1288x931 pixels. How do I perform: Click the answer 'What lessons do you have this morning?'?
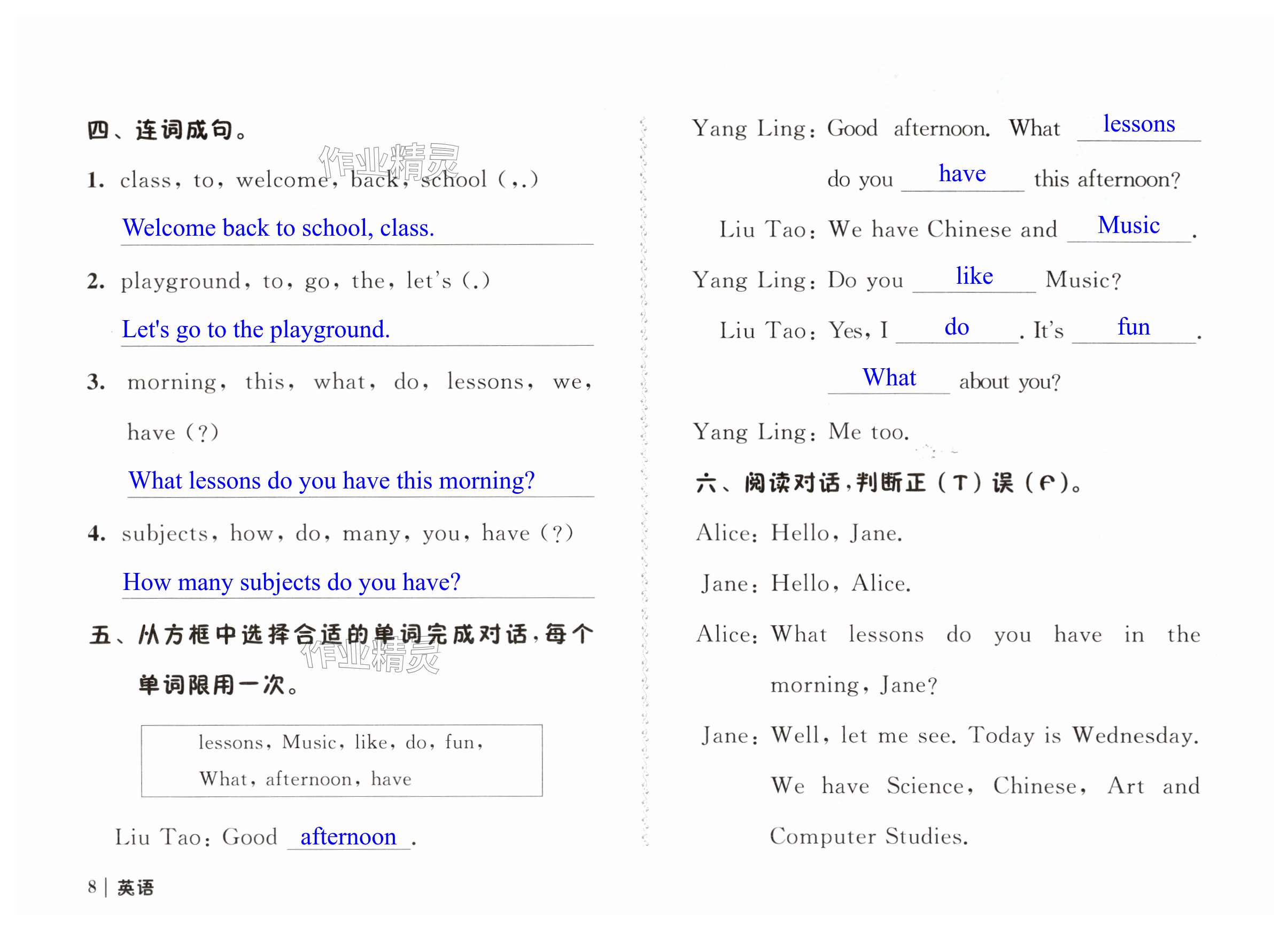point(332,481)
